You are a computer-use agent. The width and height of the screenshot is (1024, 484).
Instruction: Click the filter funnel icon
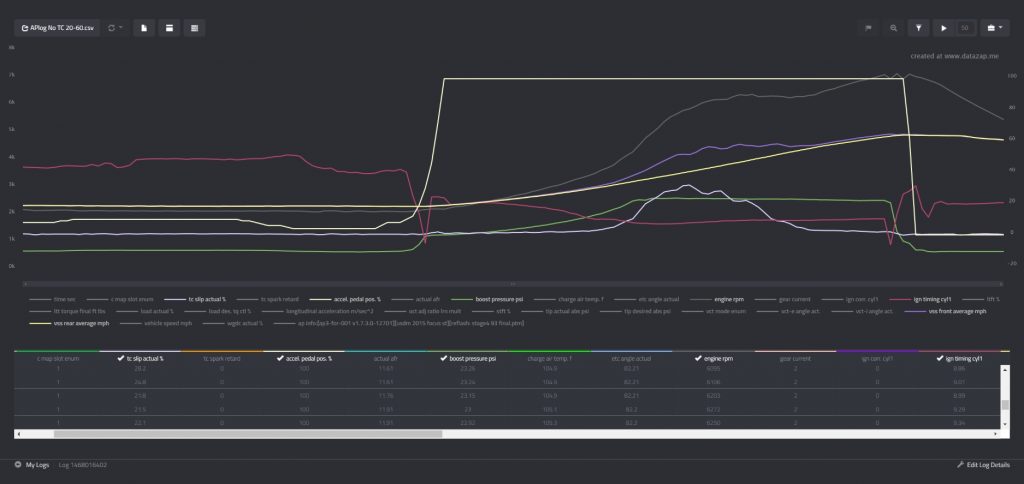coord(919,28)
